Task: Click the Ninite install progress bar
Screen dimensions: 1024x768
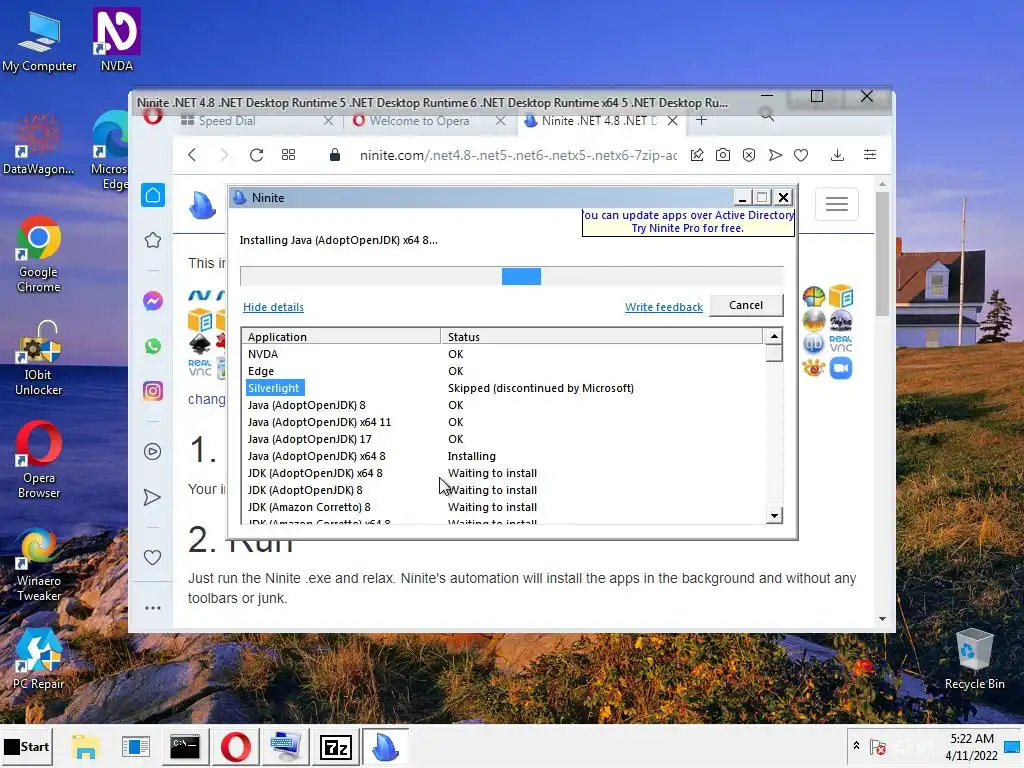Action: click(511, 276)
